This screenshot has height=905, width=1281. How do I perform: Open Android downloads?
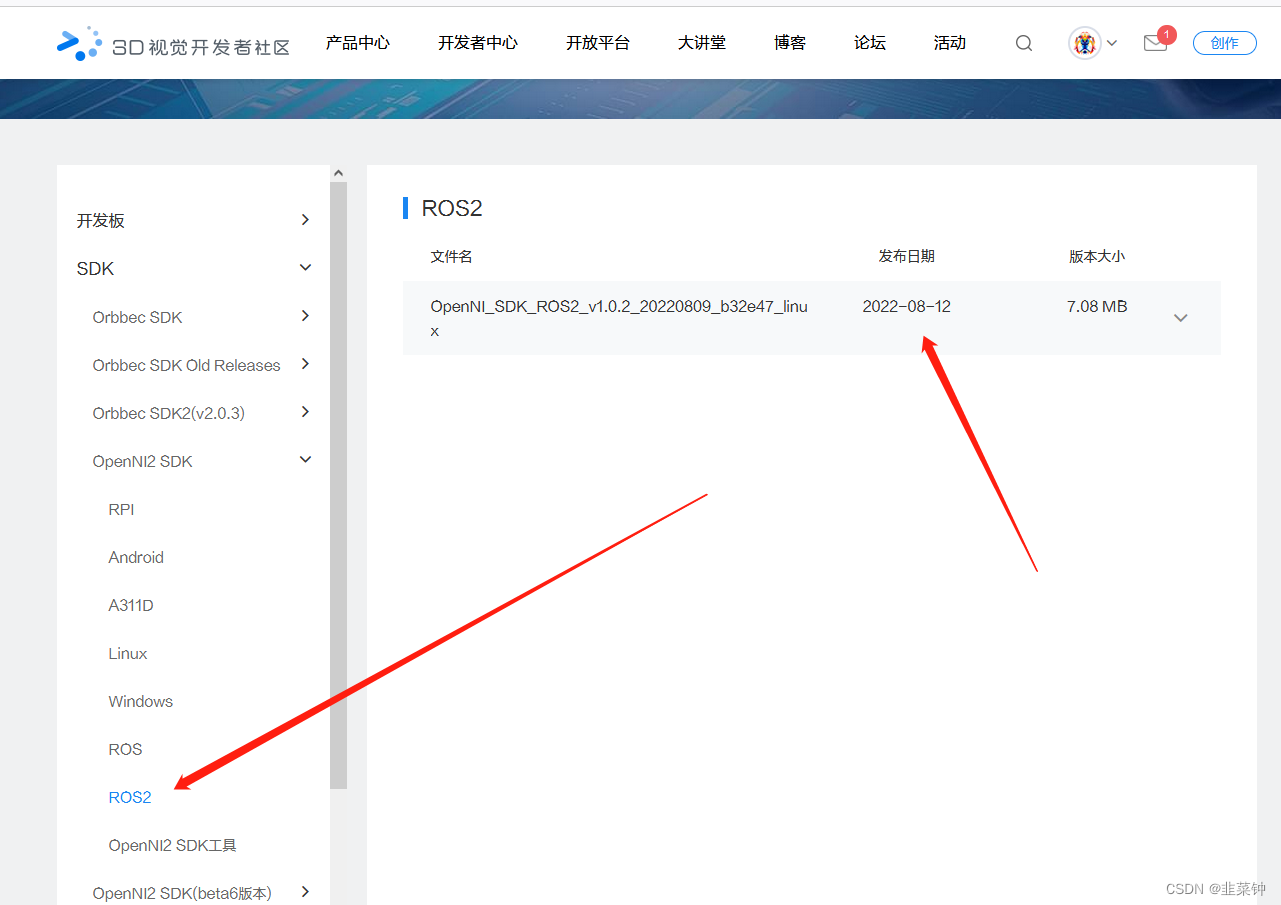point(136,557)
